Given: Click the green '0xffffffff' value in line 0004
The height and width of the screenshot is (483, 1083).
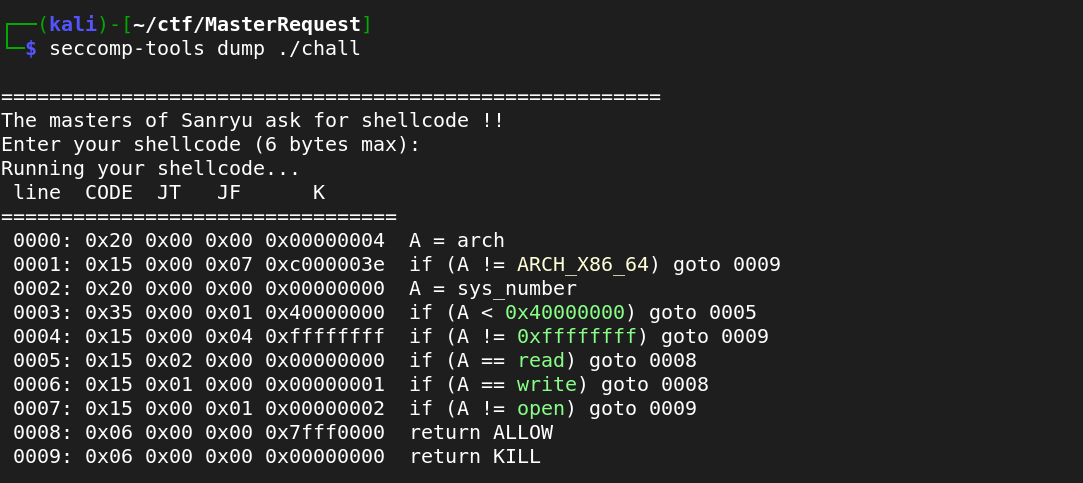Looking at the screenshot, I should pyautogui.click(x=577, y=337).
